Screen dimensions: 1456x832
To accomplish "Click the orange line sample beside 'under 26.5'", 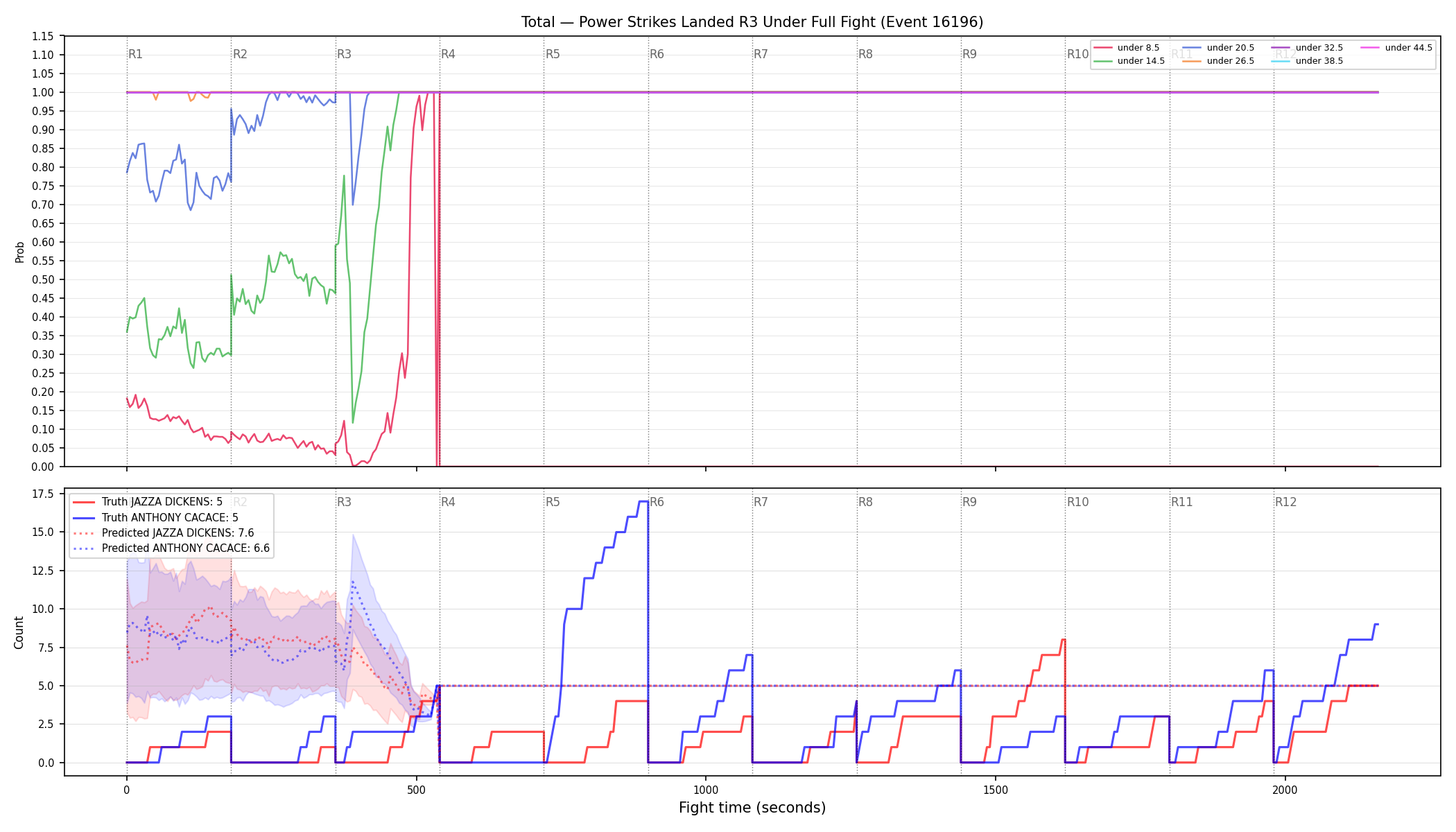I will click(x=1191, y=61).
